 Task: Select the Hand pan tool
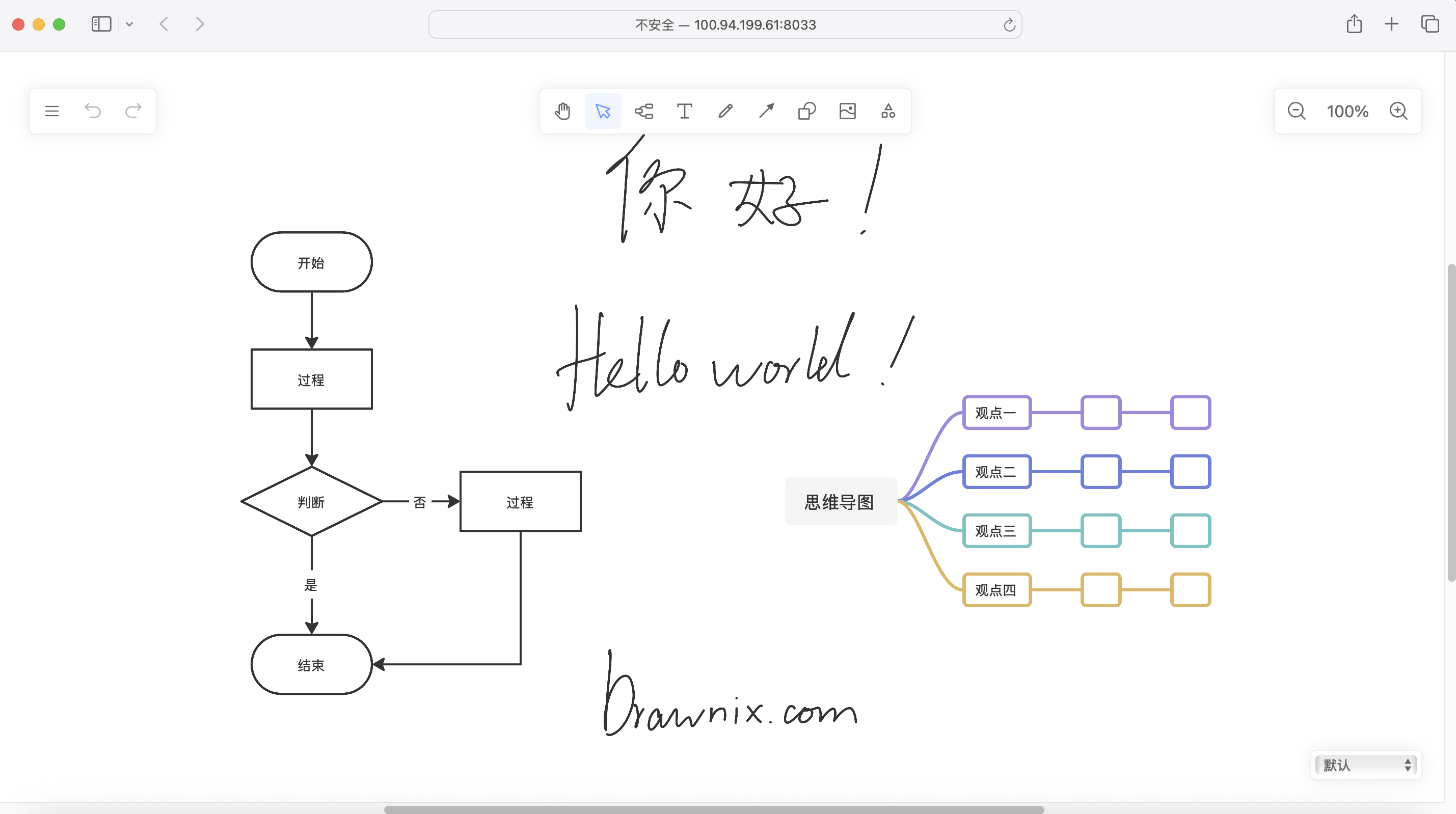pyautogui.click(x=562, y=111)
